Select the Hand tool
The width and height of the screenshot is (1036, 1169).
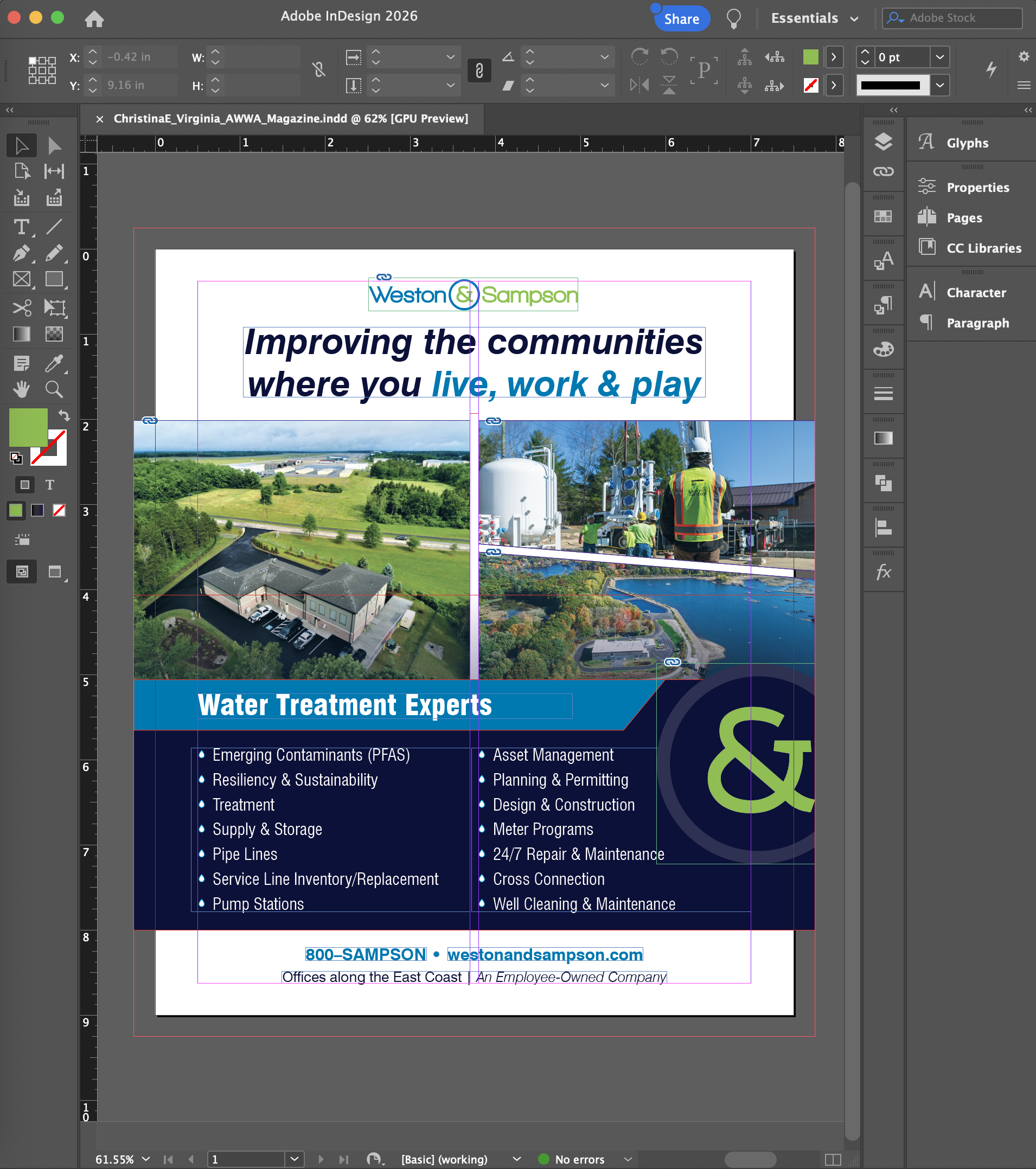tap(22, 389)
